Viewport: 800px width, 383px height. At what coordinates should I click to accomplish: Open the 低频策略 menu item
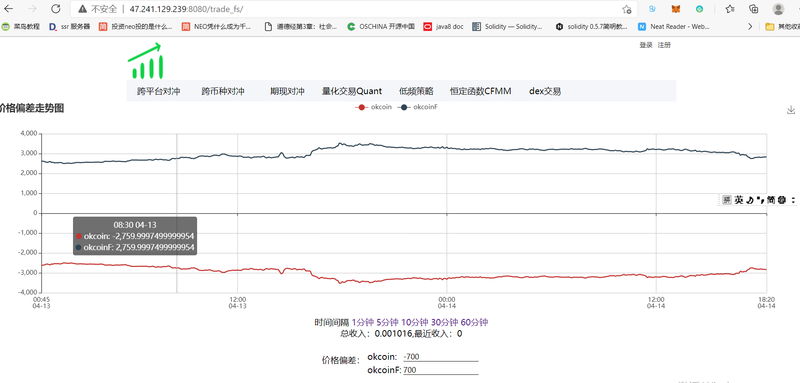coord(416,91)
